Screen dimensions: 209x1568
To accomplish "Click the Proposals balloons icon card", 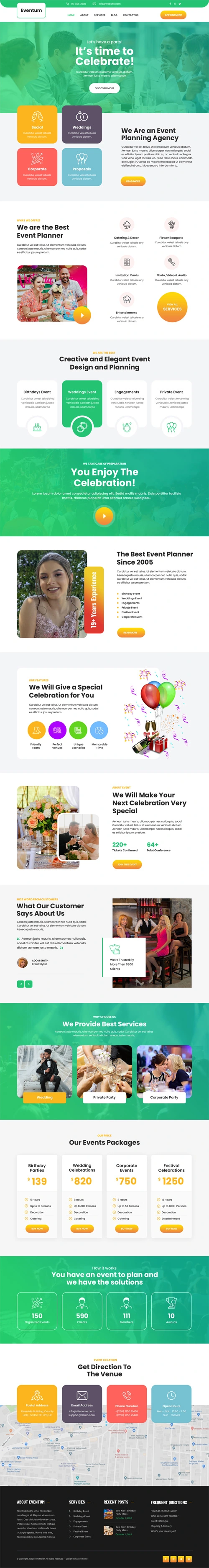I will coord(82,166).
